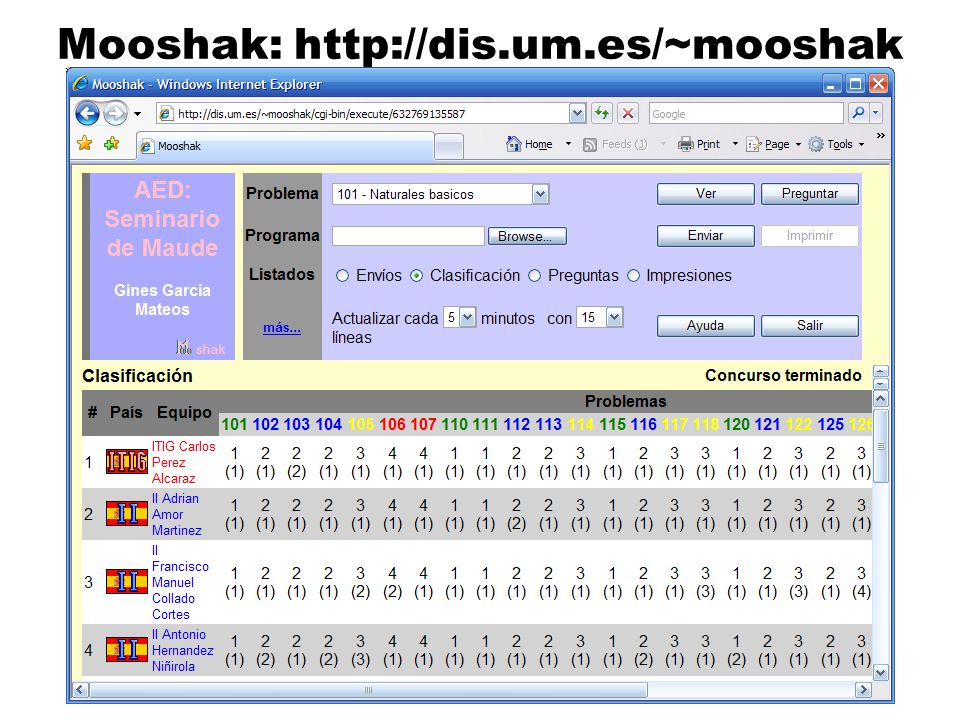Click the II flag icon next to Adrian Amor Martinez
Image resolution: width=960 pixels, height=720 pixels.
point(127,514)
